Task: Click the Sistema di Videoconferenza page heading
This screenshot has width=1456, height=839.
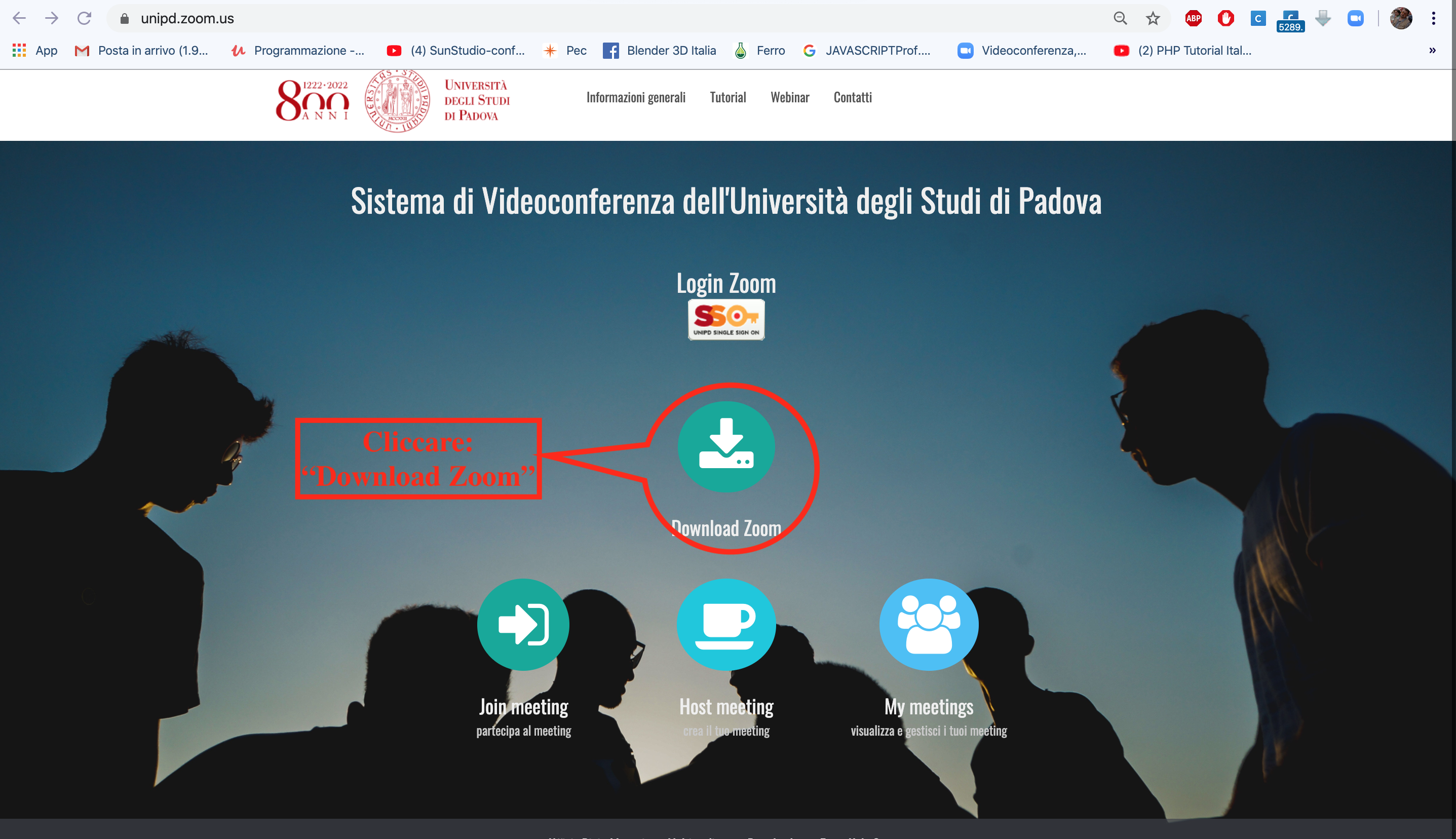Action: (x=726, y=201)
